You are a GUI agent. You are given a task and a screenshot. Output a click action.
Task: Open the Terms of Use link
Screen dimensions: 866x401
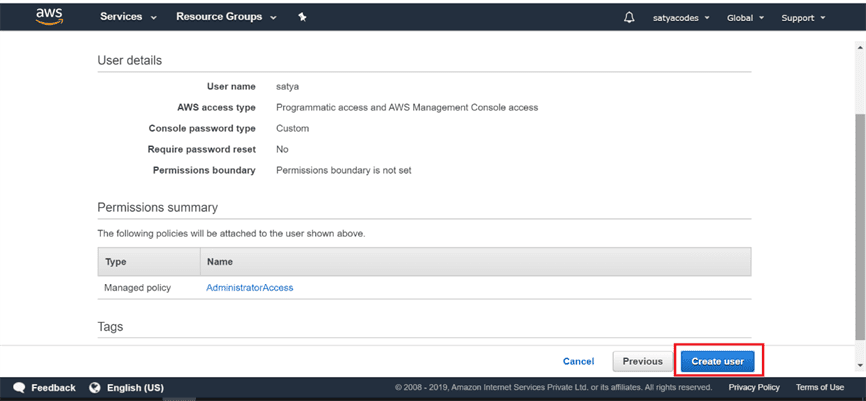pyautogui.click(x=820, y=388)
